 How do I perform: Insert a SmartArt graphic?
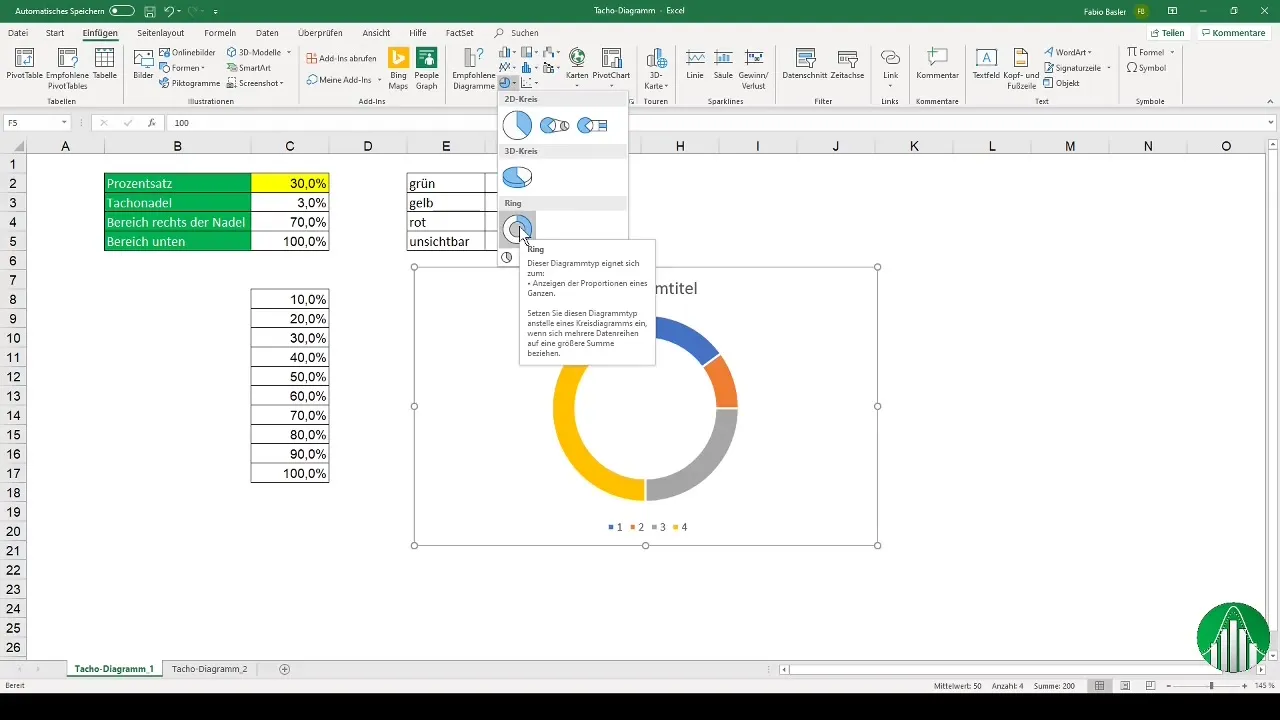(x=248, y=68)
